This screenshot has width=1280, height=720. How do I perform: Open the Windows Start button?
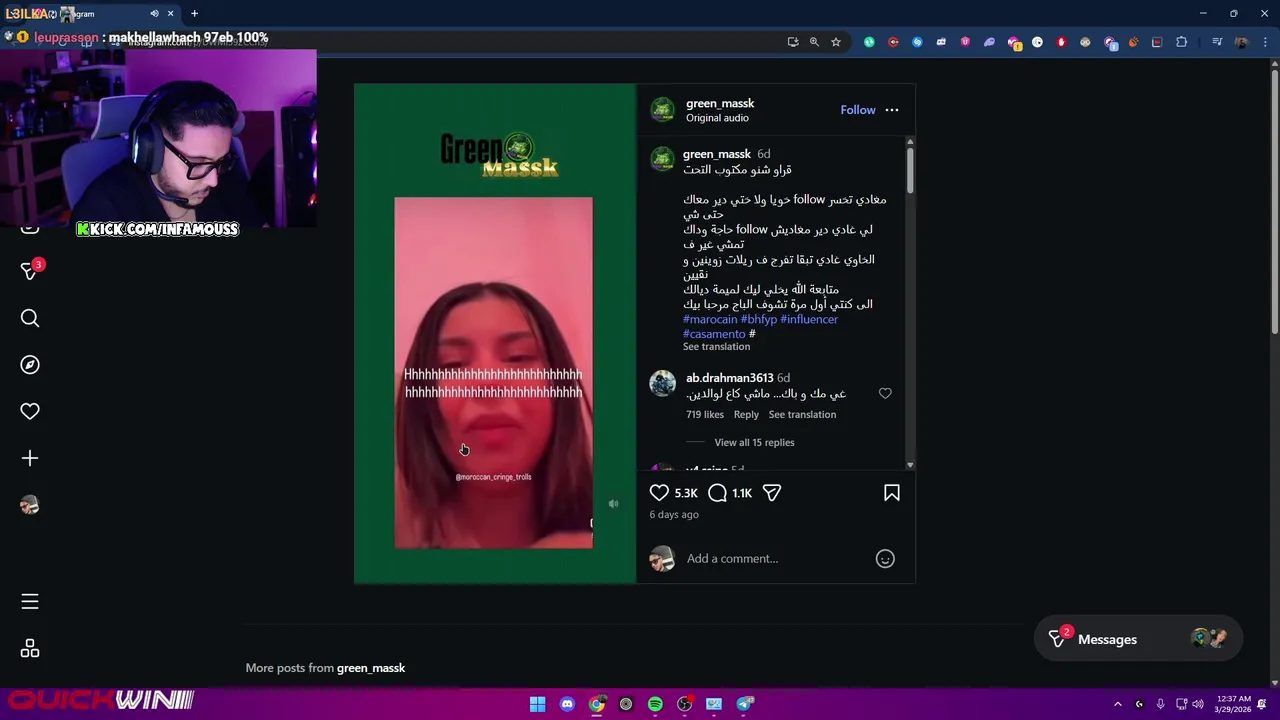(537, 704)
